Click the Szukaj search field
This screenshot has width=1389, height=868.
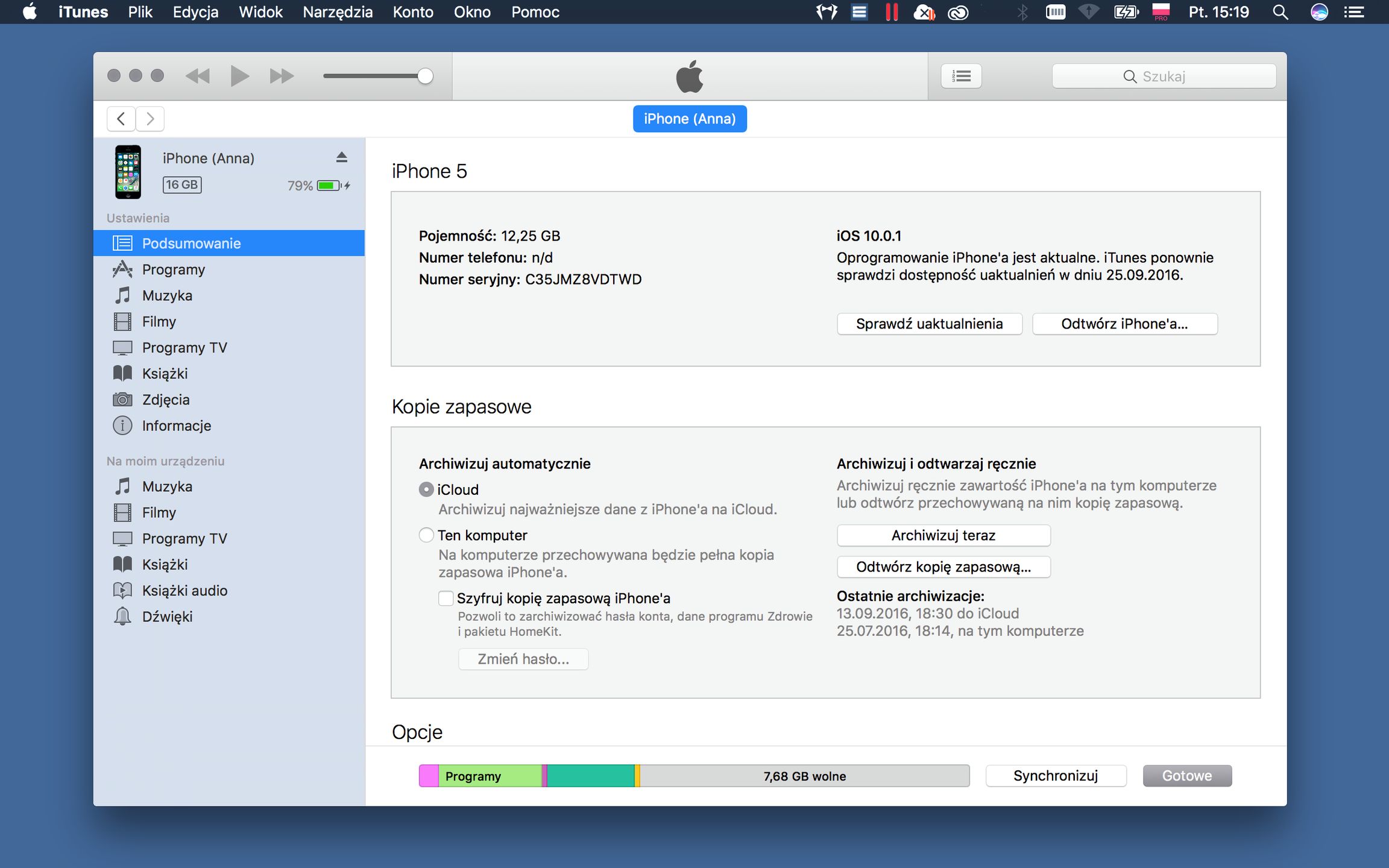1164,77
